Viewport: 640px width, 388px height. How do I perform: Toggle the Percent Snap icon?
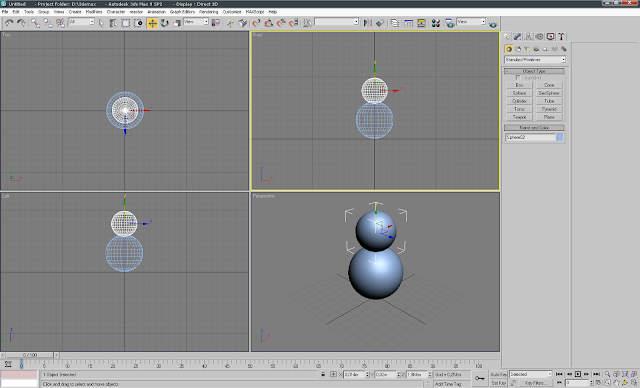pyautogui.click(x=281, y=23)
